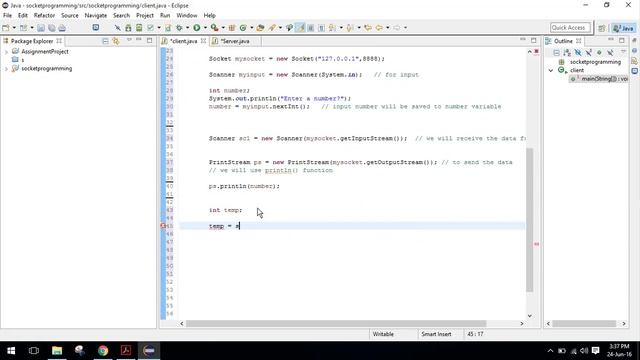Open Chrome from the taskbar

point(103,351)
